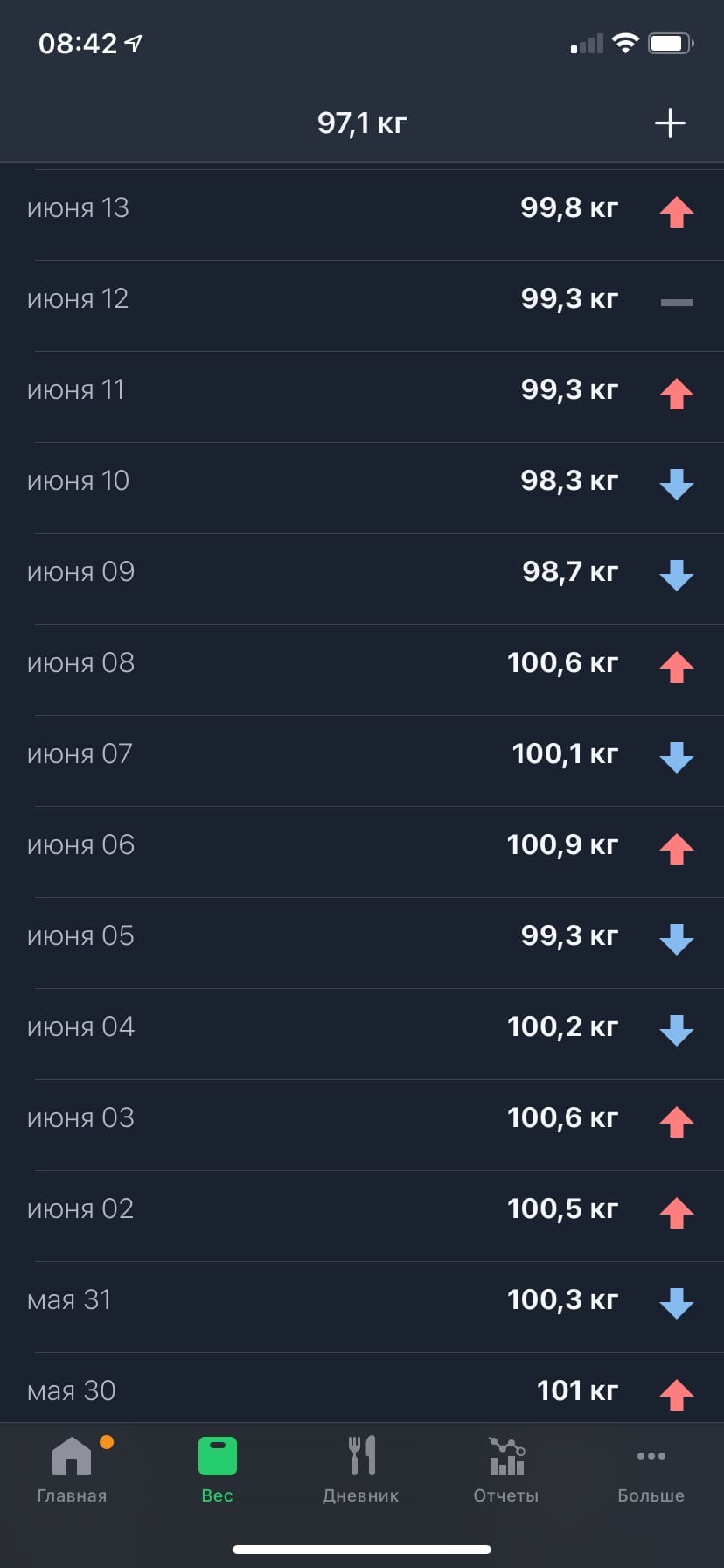Tap the plus icon to add weight
The height and width of the screenshot is (1568, 724).
tap(670, 123)
